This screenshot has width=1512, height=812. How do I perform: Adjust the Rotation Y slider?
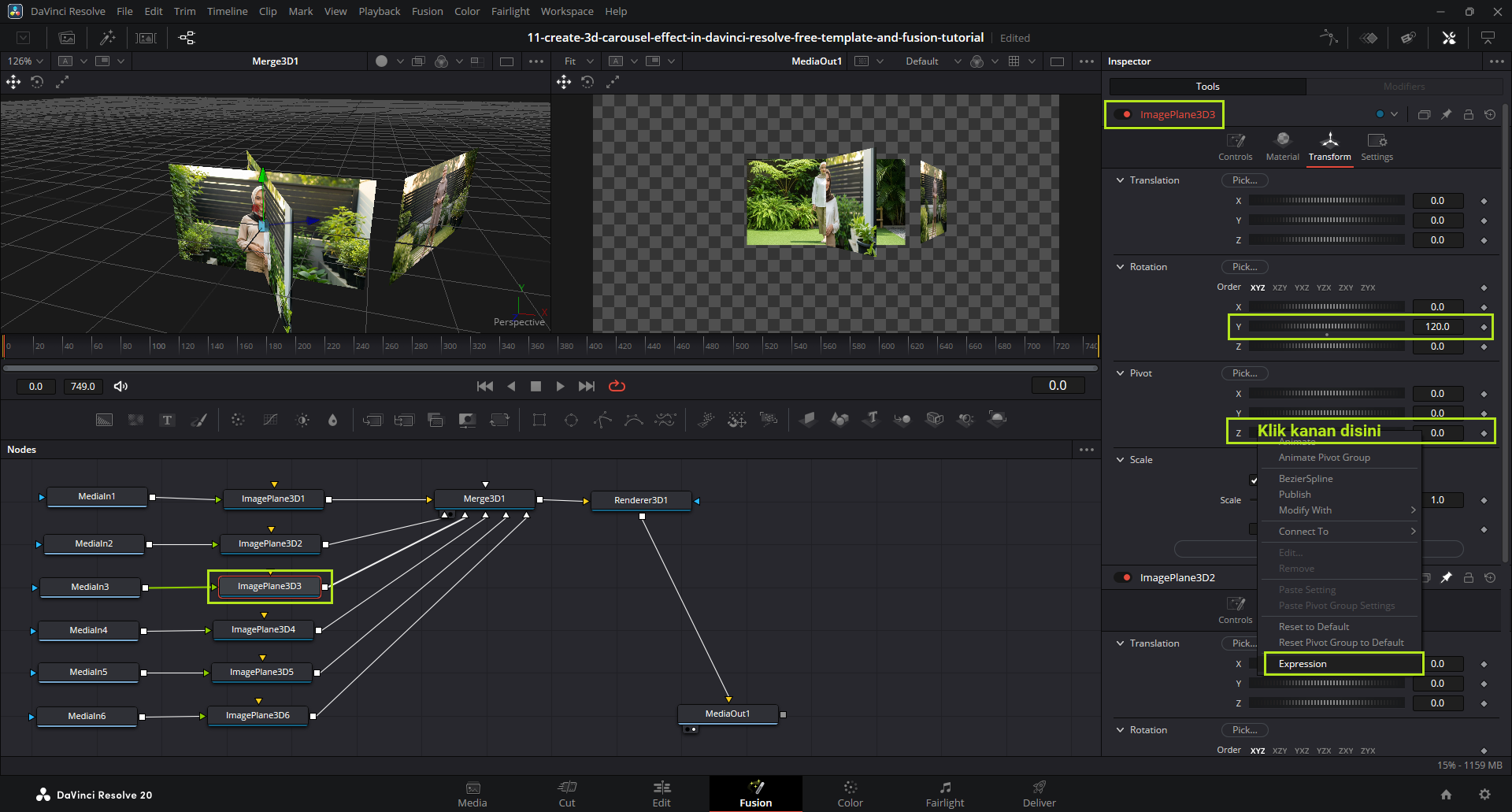tap(1326, 327)
